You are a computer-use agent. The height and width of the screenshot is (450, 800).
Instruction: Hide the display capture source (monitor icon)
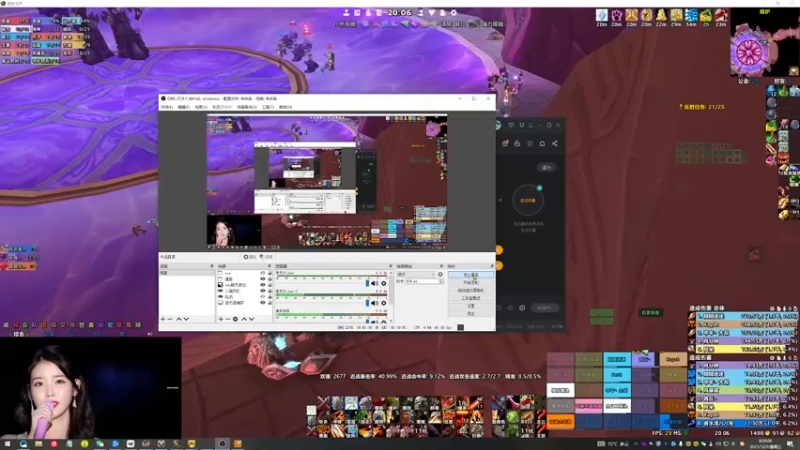(x=263, y=303)
